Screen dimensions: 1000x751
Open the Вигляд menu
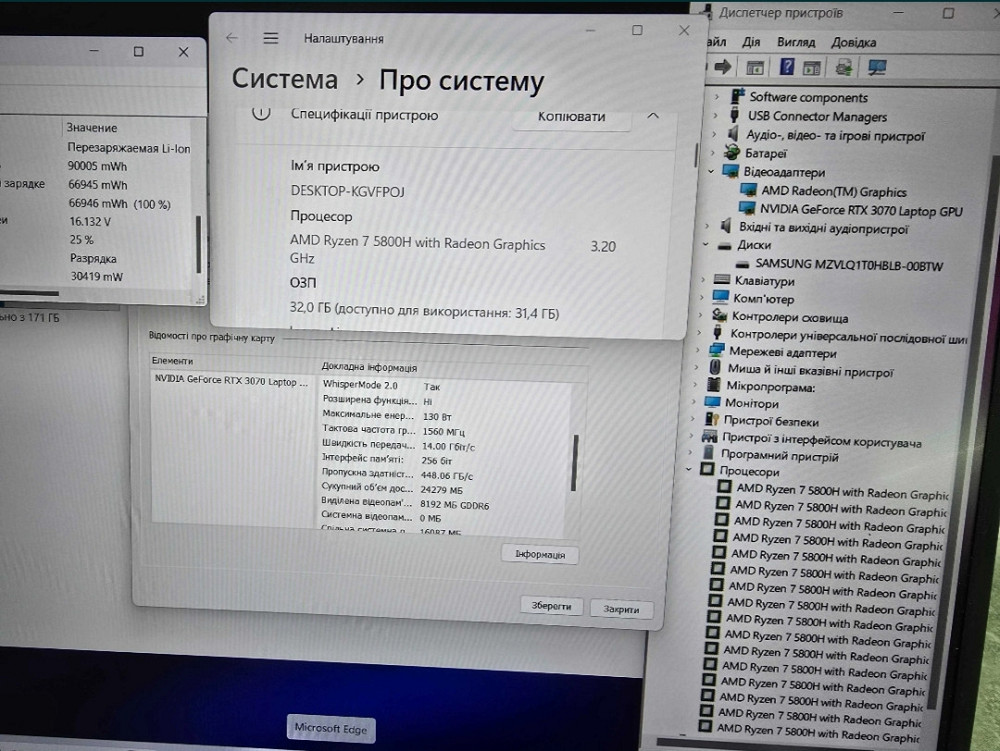coord(795,42)
